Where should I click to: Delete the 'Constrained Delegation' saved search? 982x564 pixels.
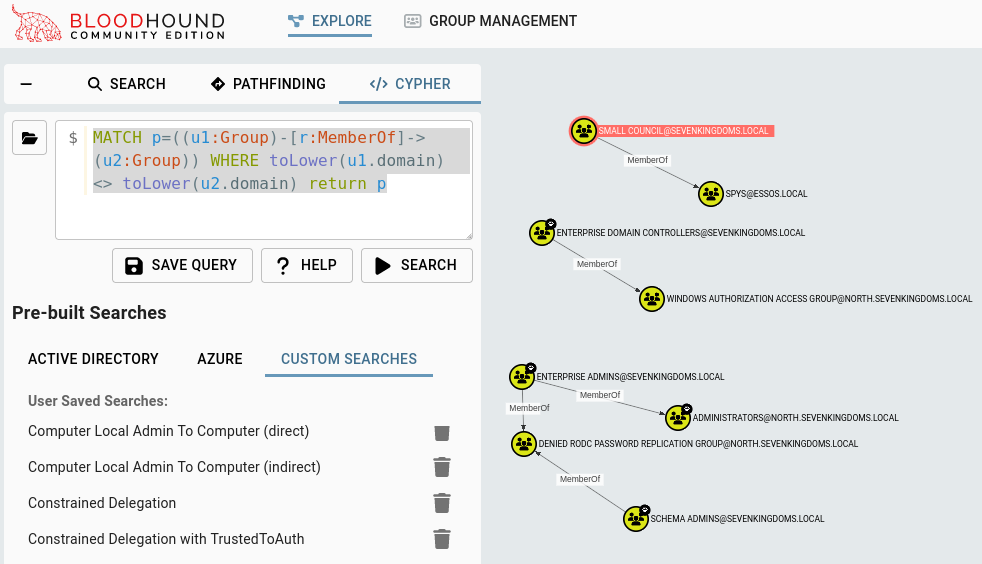[x=442, y=503]
